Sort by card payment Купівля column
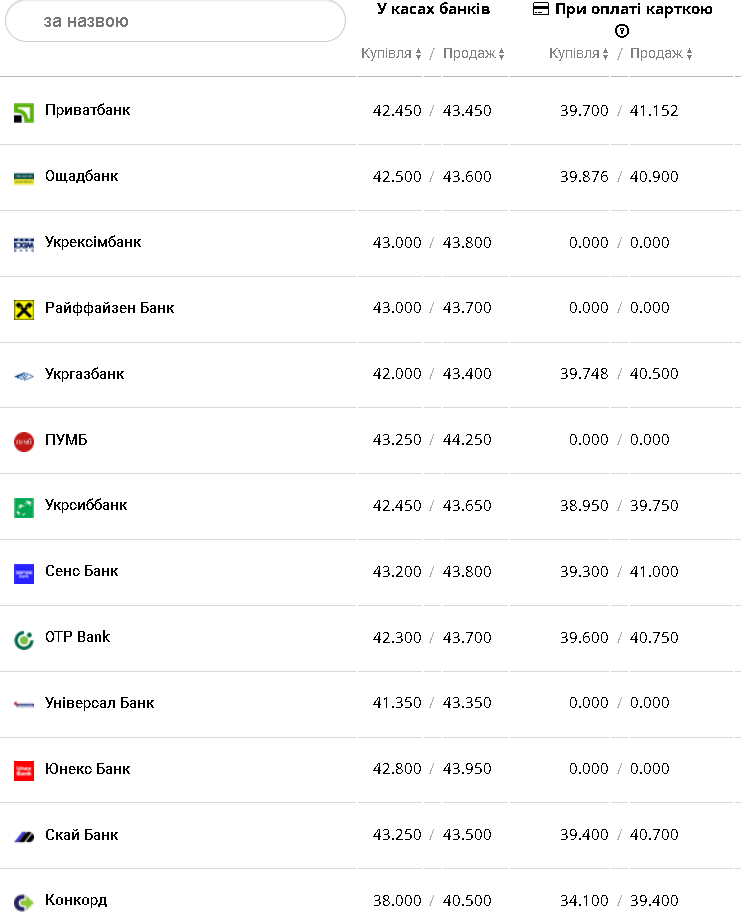 (x=579, y=54)
